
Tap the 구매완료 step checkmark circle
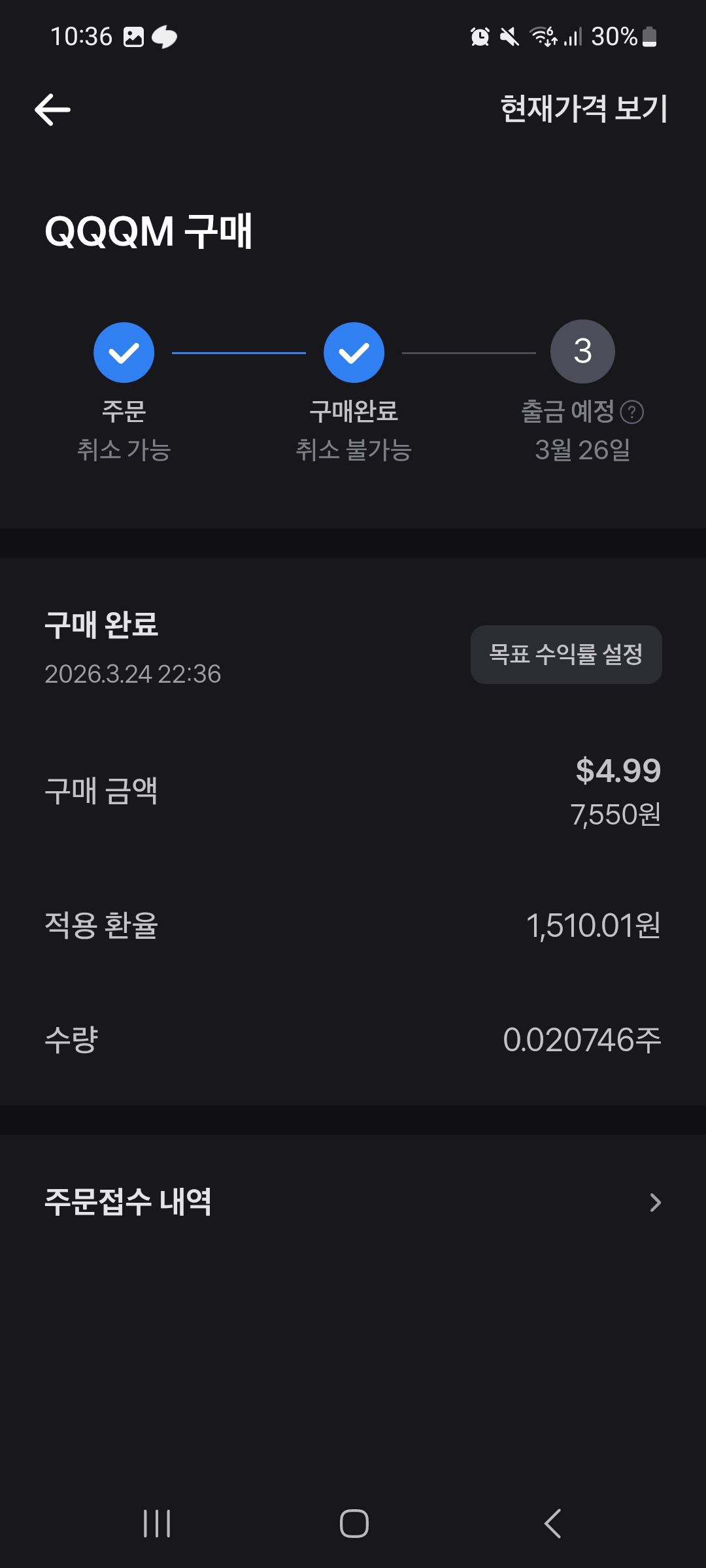[x=354, y=353]
